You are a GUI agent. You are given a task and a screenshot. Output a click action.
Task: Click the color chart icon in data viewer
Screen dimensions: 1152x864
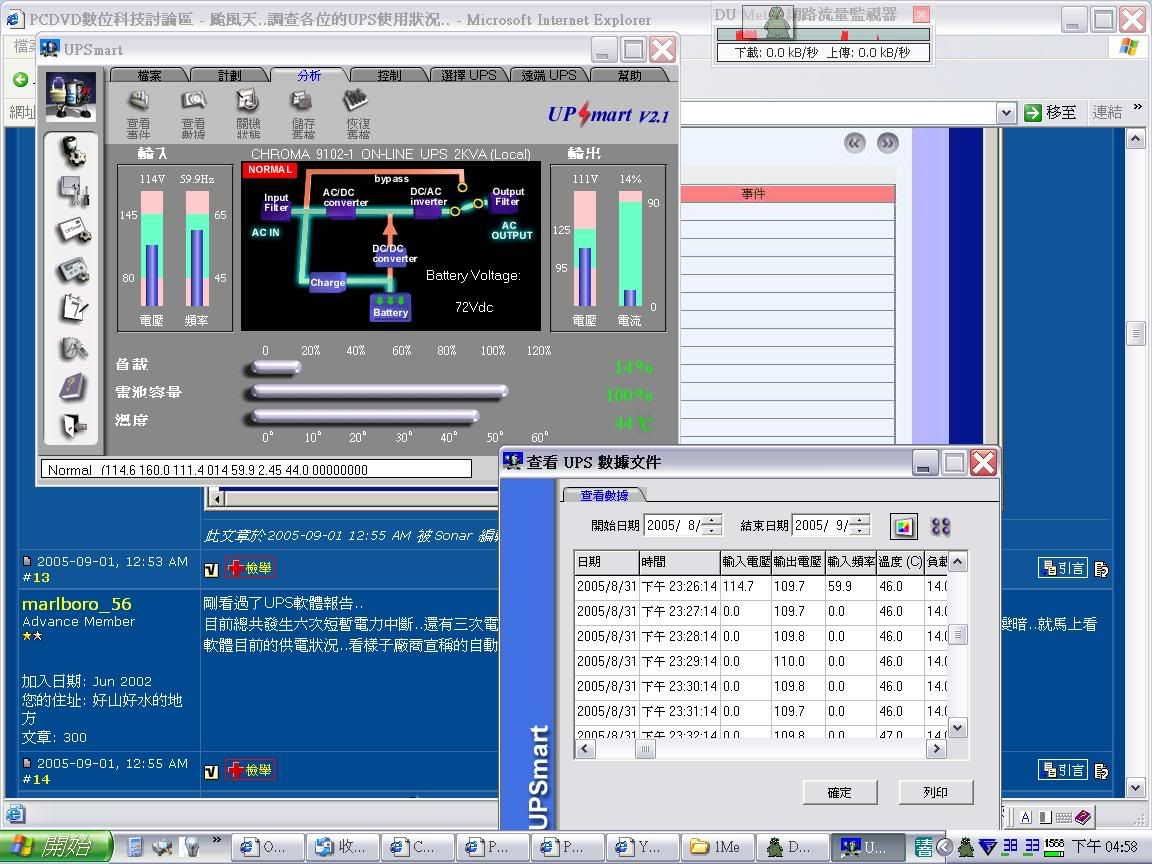tap(902, 526)
